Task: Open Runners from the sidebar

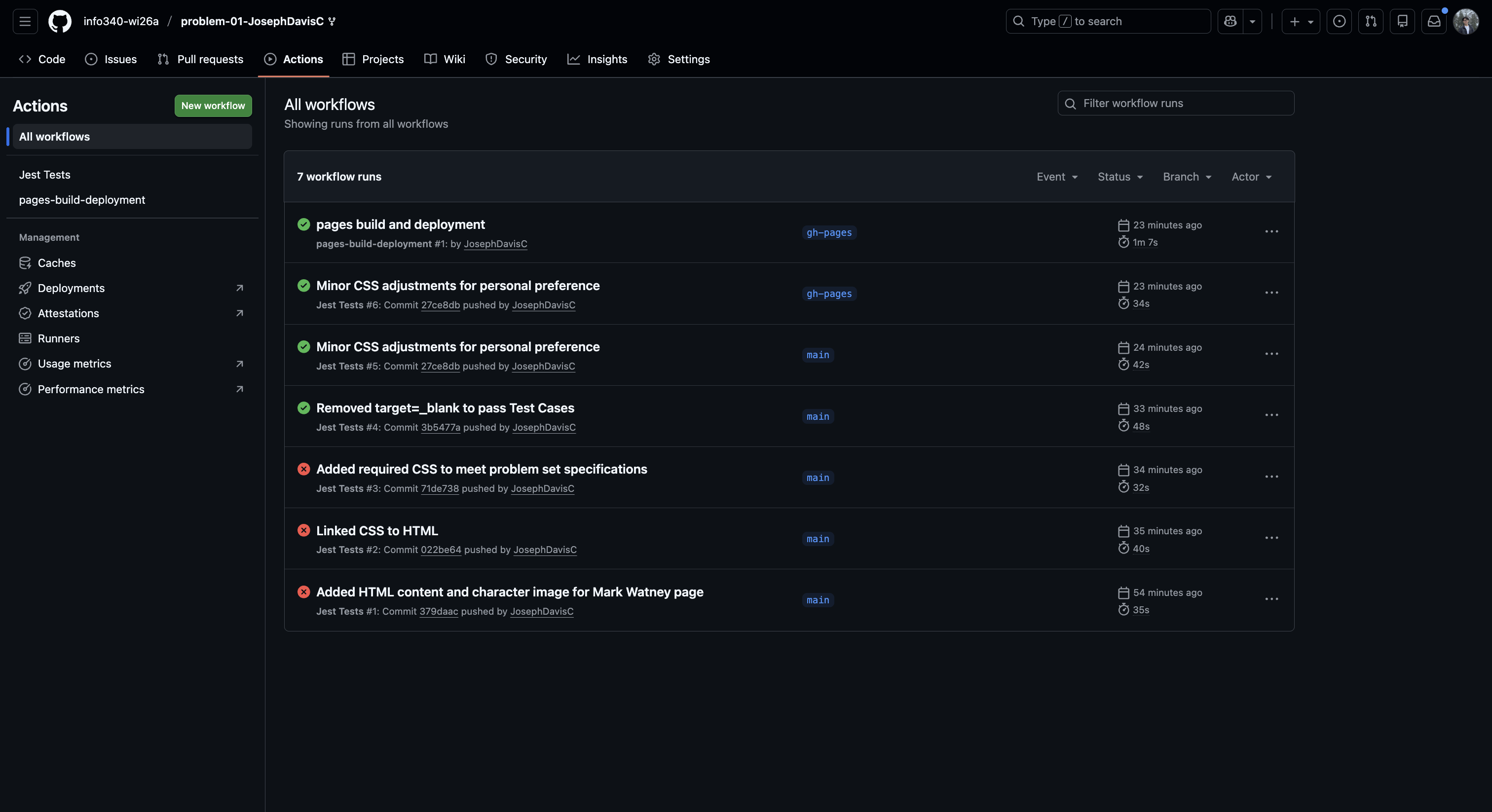Action: (59, 338)
